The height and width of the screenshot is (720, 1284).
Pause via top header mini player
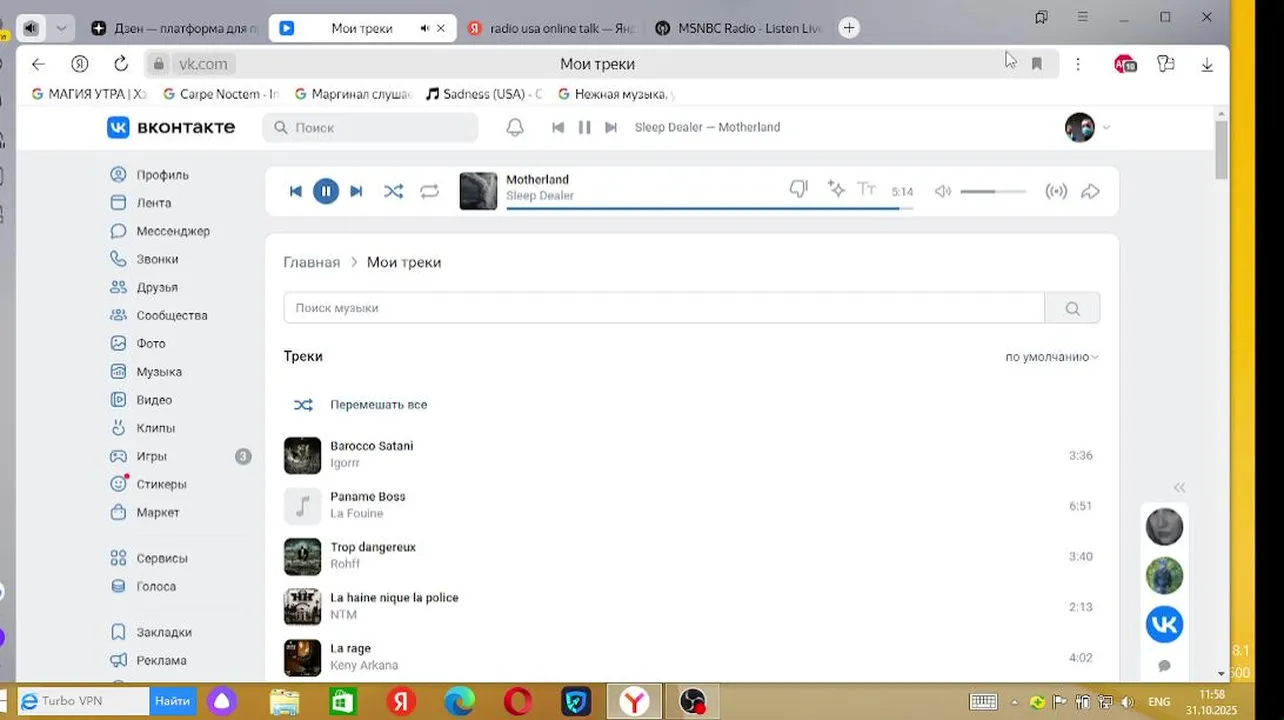click(584, 127)
